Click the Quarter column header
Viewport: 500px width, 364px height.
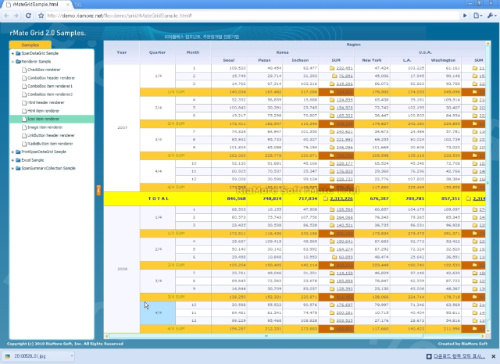tap(157, 52)
